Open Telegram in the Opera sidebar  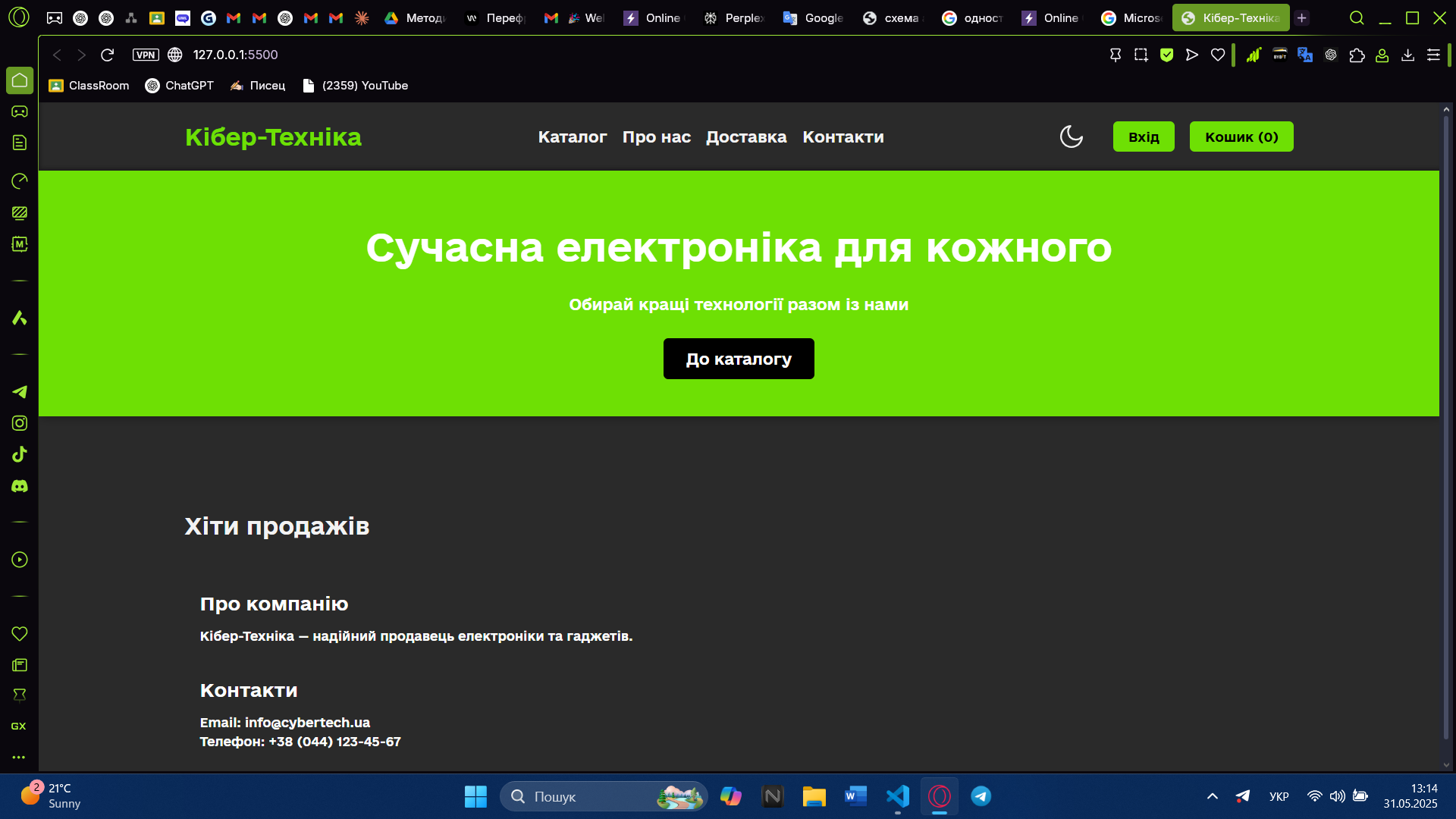click(x=20, y=391)
